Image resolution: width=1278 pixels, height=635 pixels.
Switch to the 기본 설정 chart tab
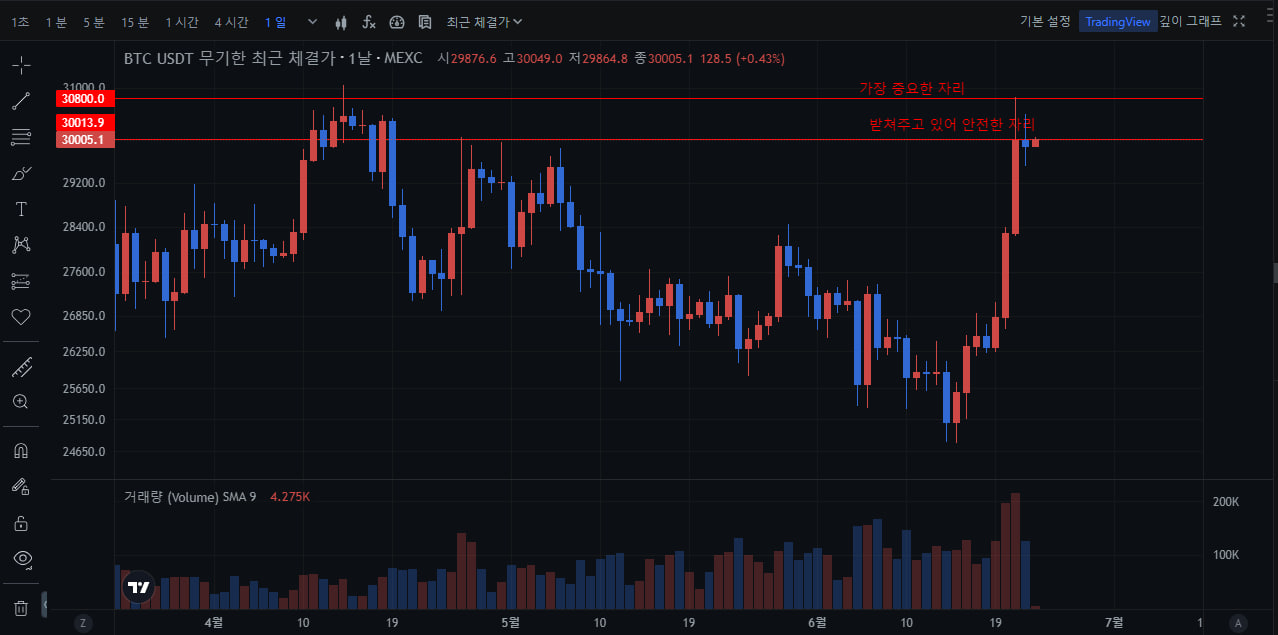(x=1045, y=21)
